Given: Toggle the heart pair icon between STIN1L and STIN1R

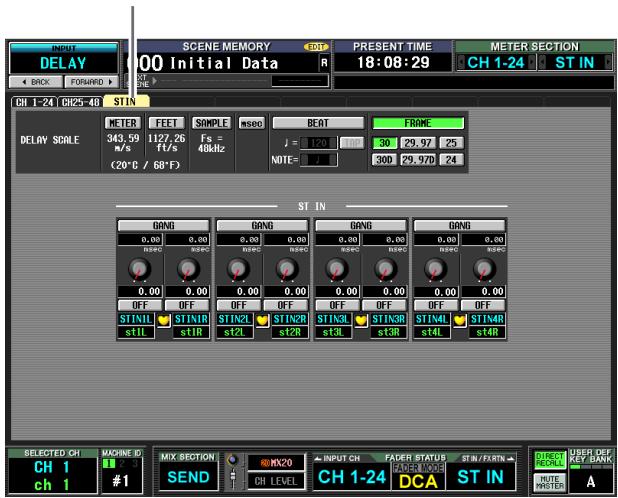Looking at the screenshot, I should (164, 320).
